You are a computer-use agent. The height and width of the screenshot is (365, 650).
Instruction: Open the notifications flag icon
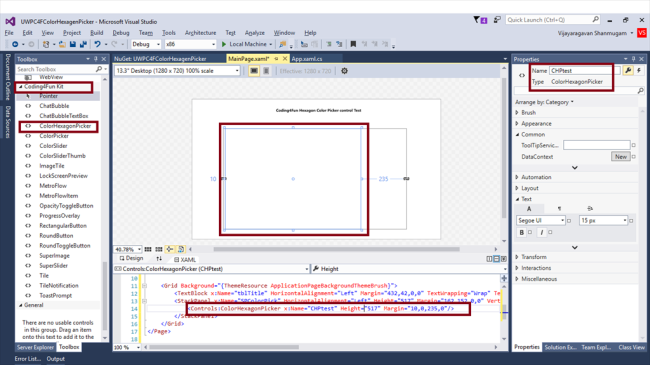pyautogui.click(x=477, y=19)
